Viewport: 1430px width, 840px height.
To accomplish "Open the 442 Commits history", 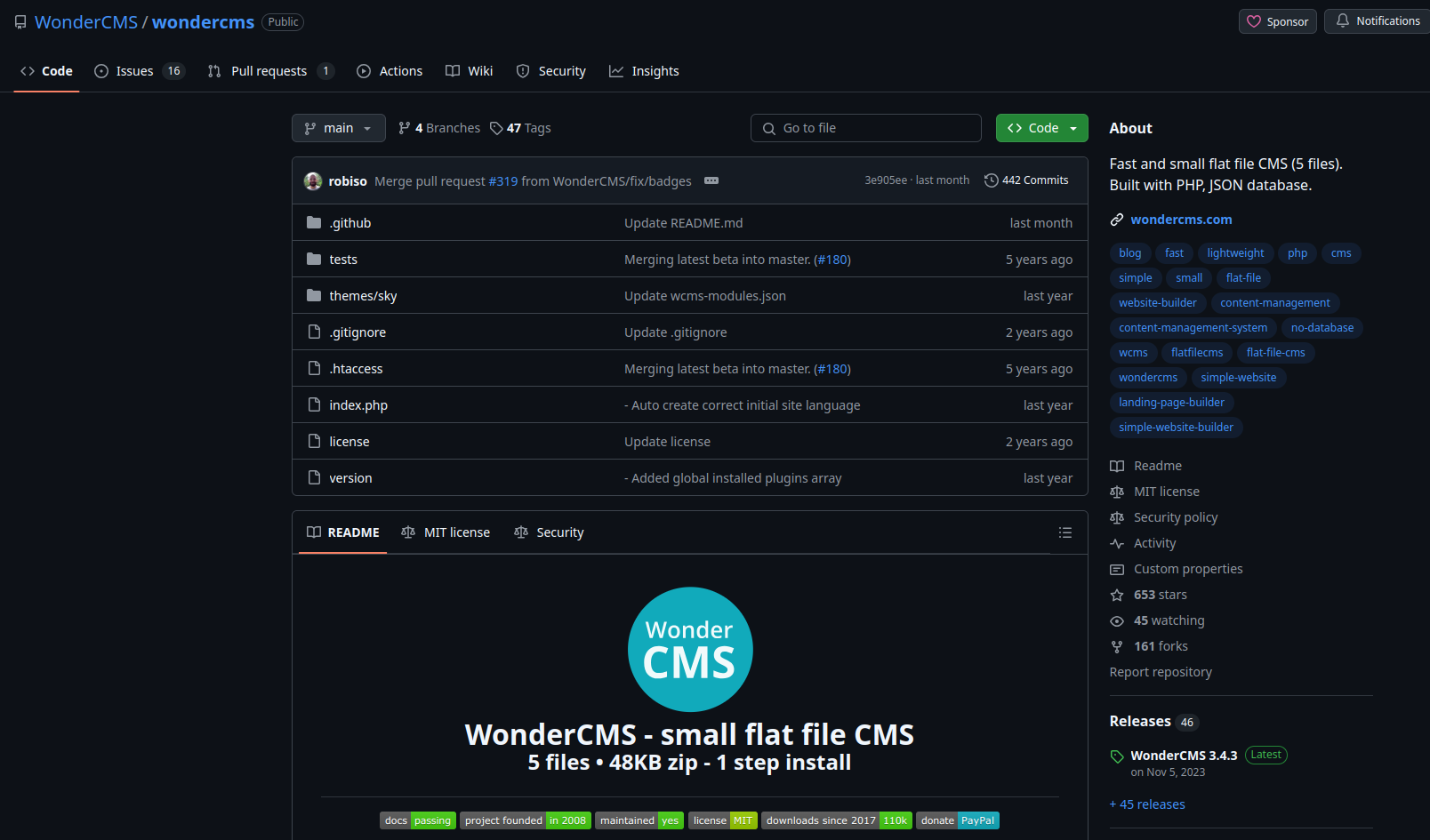I will click(1026, 180).
